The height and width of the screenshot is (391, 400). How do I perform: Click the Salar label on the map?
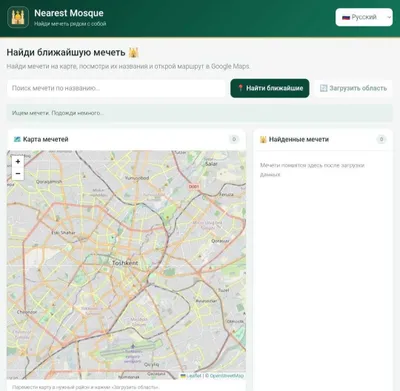point(211,164)
